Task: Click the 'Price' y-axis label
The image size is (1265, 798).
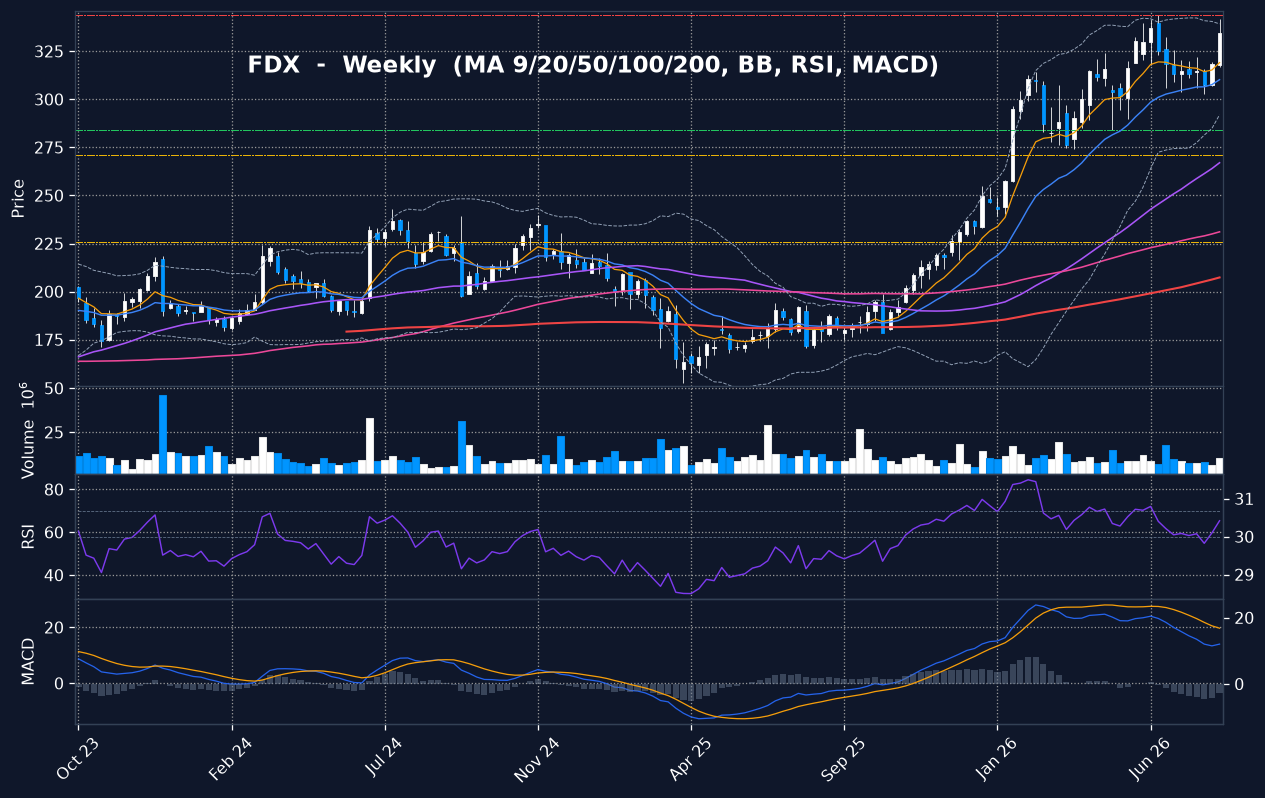Action: 18,199
